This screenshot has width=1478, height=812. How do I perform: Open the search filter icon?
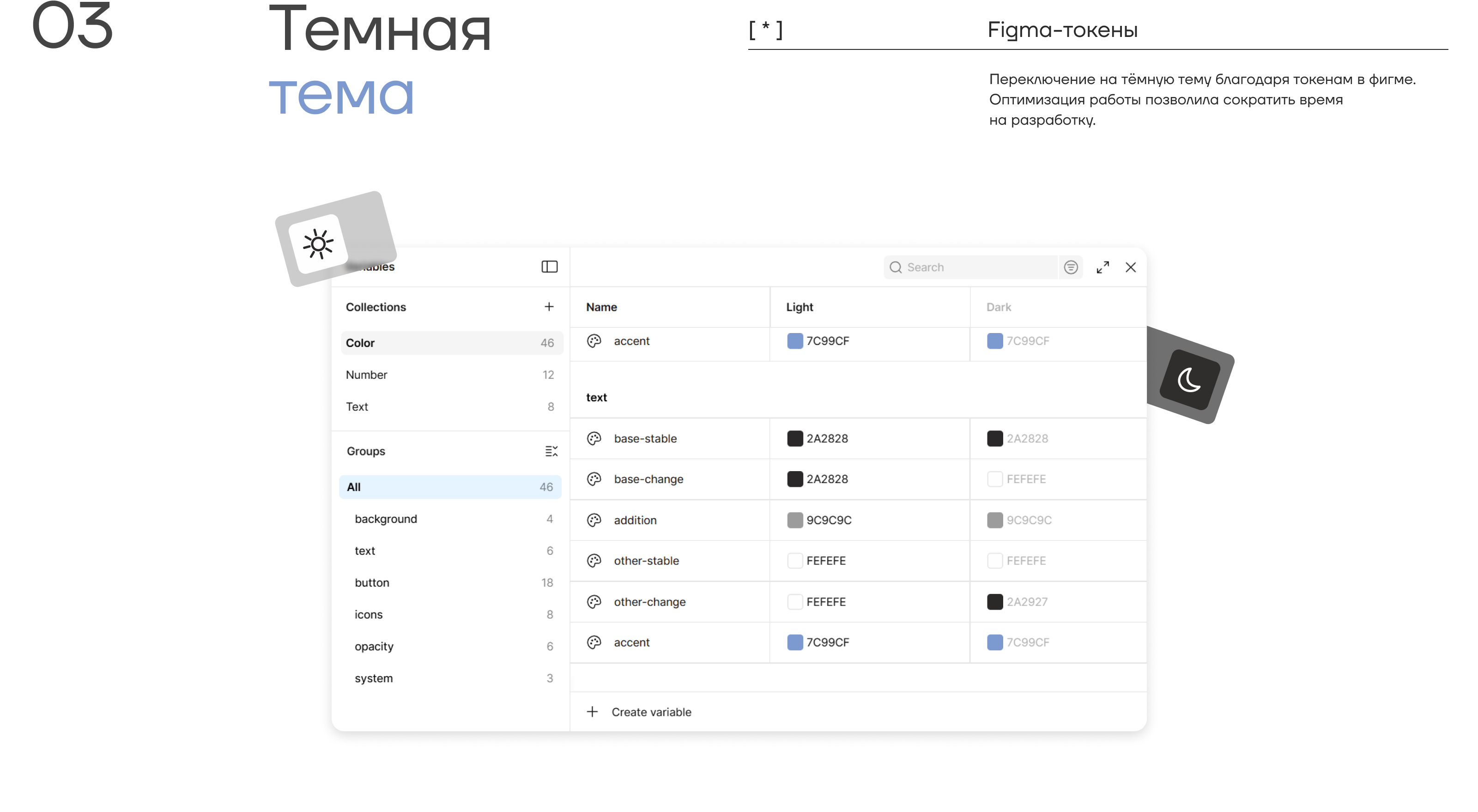coord(1070,267)
